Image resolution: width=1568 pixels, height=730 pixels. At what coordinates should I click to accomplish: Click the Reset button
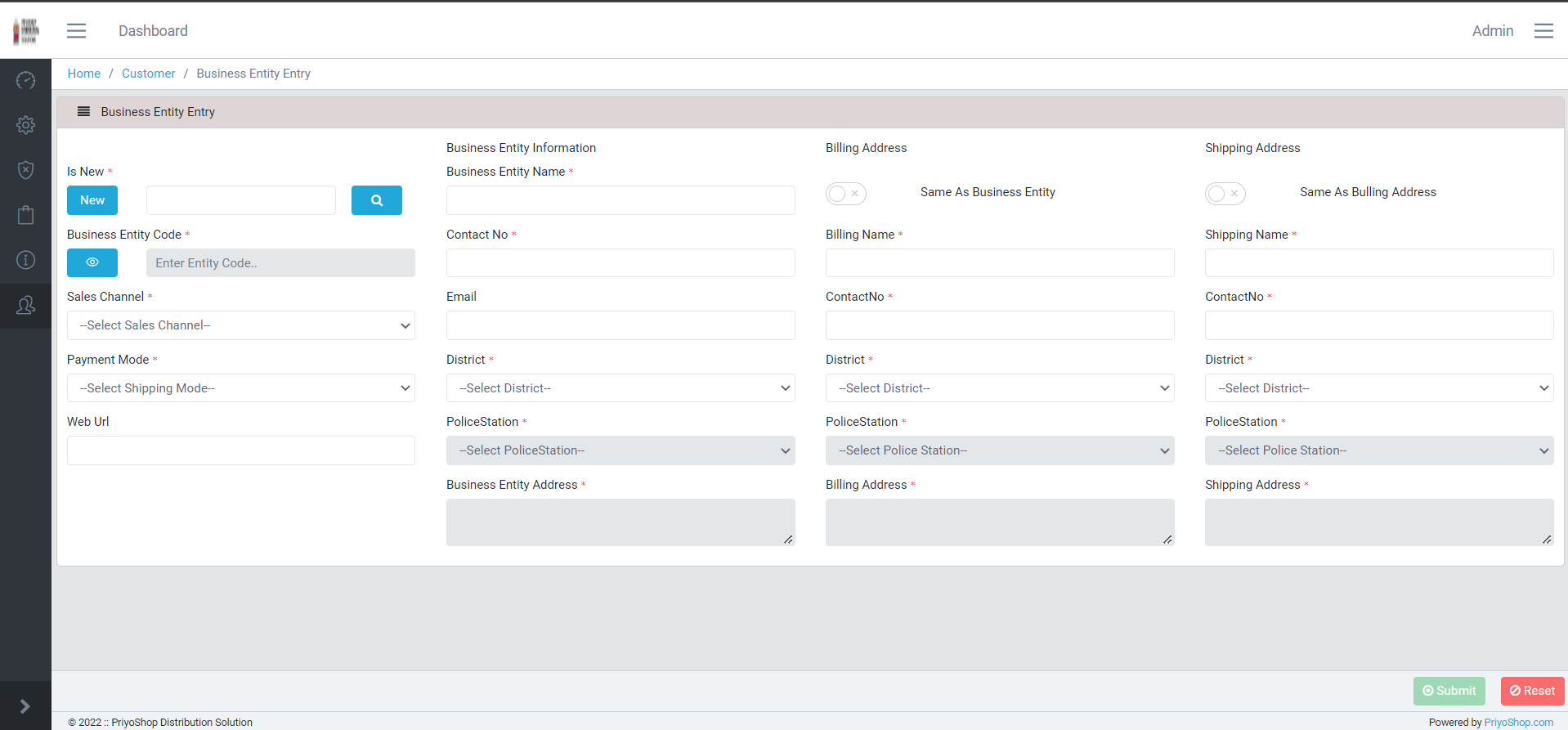(1532, 691)
